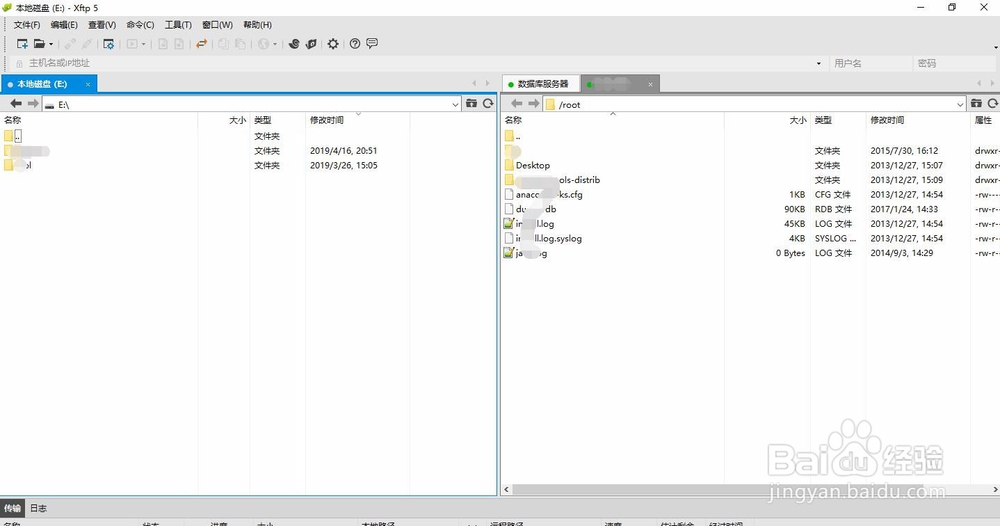Close the 本地磁盘 (E:) tab
Screen dimensions: 1000x526
[88, 84]
